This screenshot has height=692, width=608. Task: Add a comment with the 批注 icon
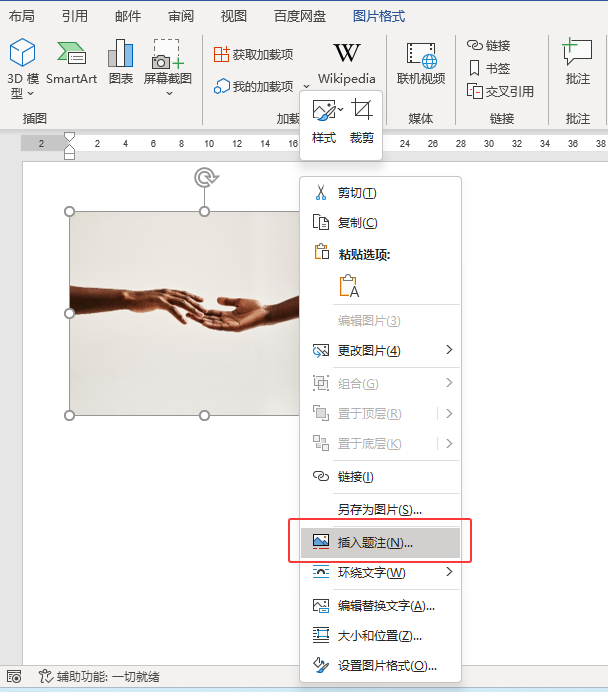577,62
